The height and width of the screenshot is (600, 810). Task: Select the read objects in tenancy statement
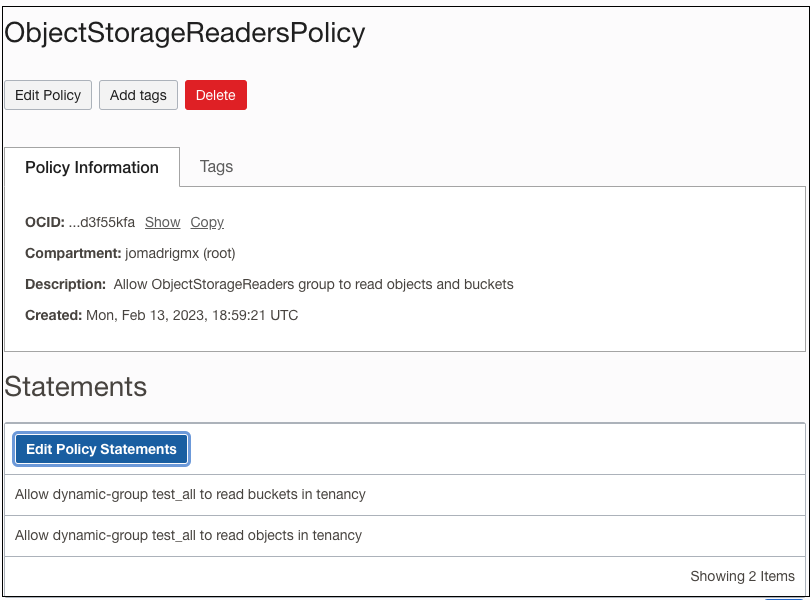pos(405,535)
